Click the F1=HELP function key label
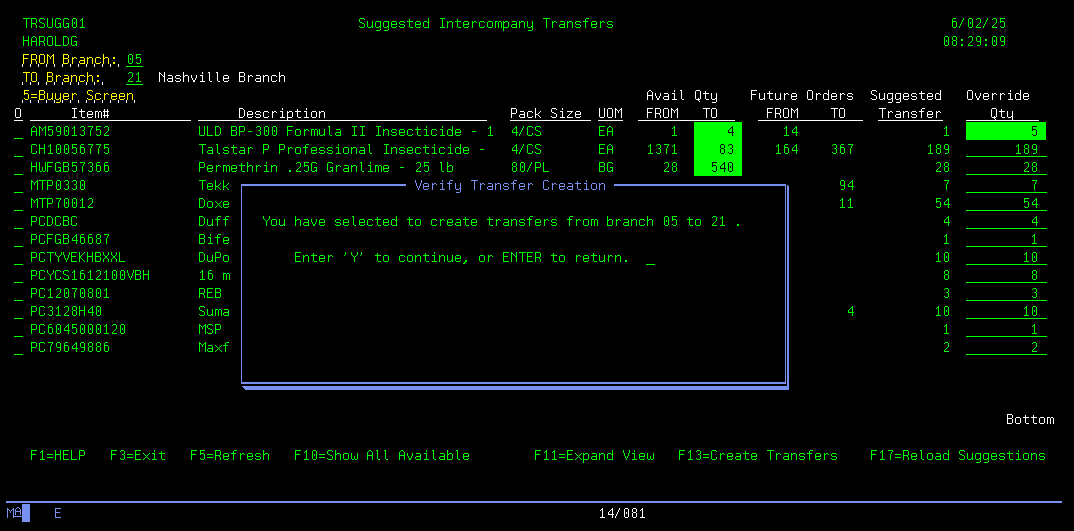The width and height of the screenshot is (1074, 531). pos(57,455)
